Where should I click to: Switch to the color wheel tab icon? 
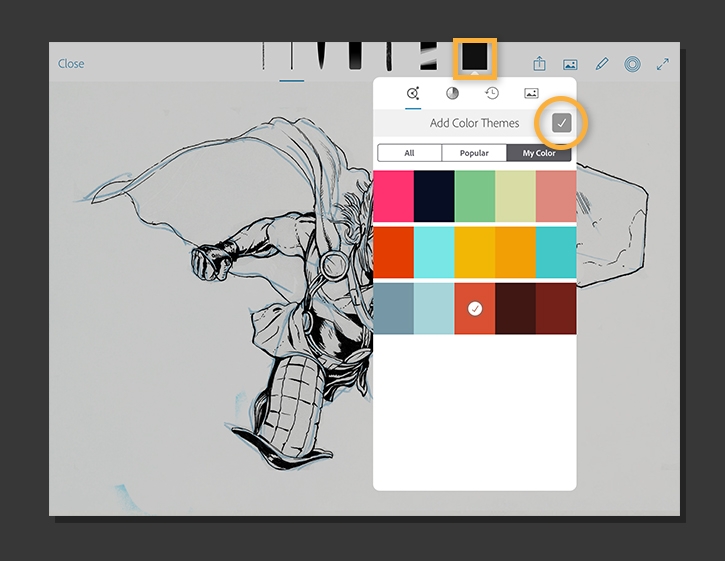452,93
